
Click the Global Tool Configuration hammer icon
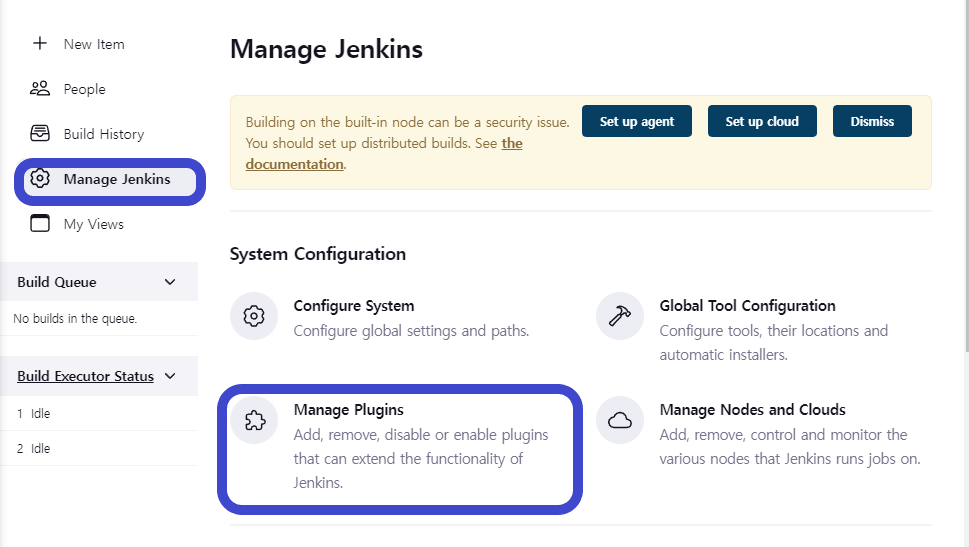pyautogui.click(x=620, y=316)
